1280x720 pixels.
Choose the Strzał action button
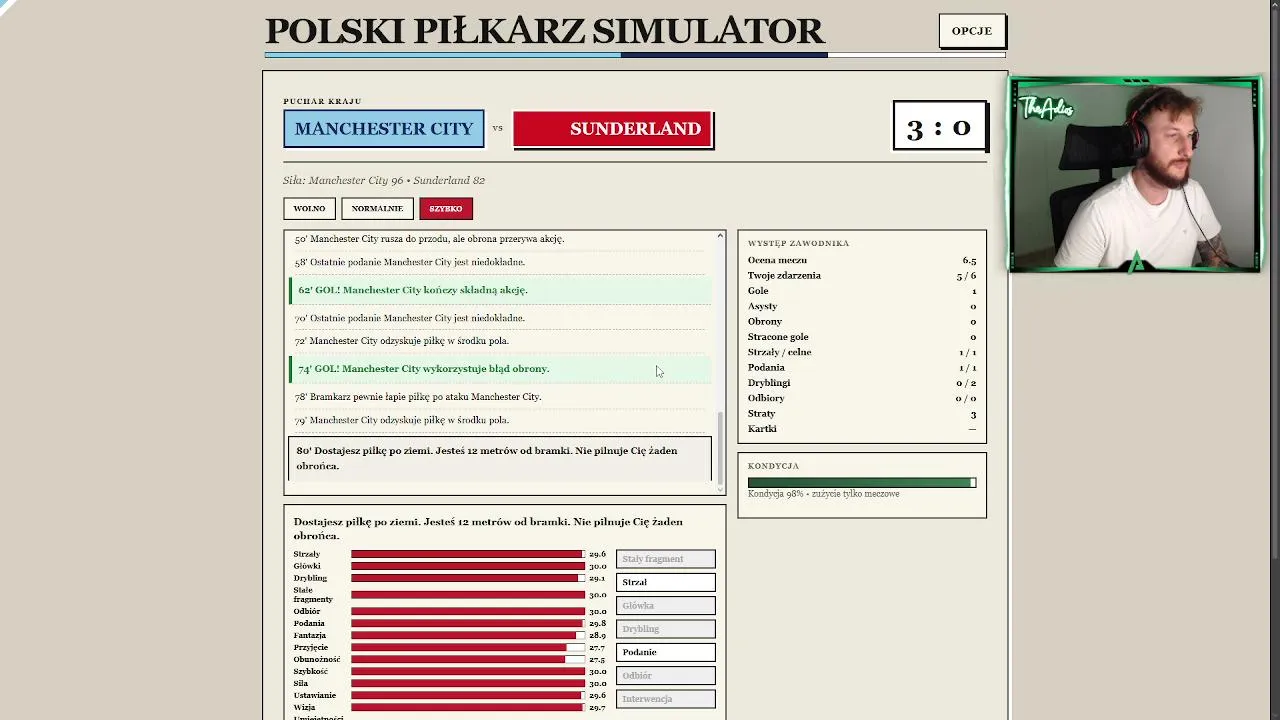666,582
